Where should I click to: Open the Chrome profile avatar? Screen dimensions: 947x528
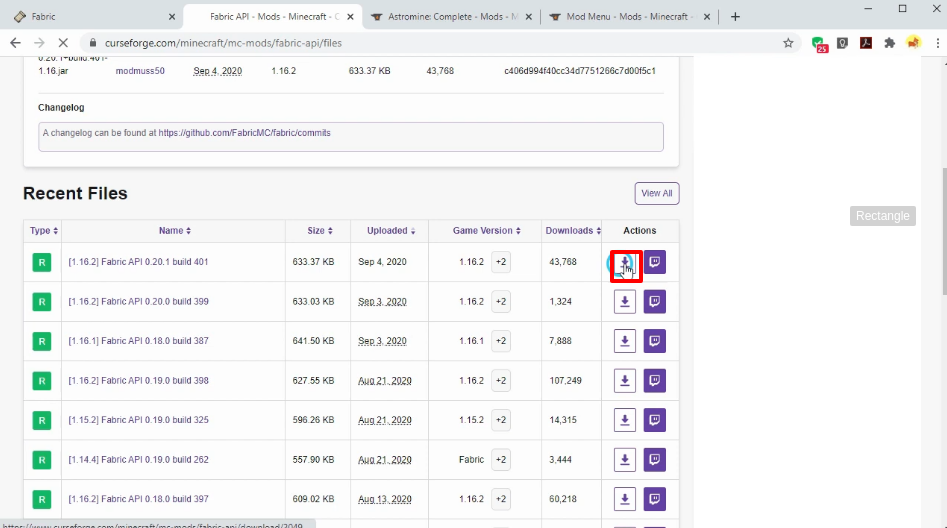[913, 43]
